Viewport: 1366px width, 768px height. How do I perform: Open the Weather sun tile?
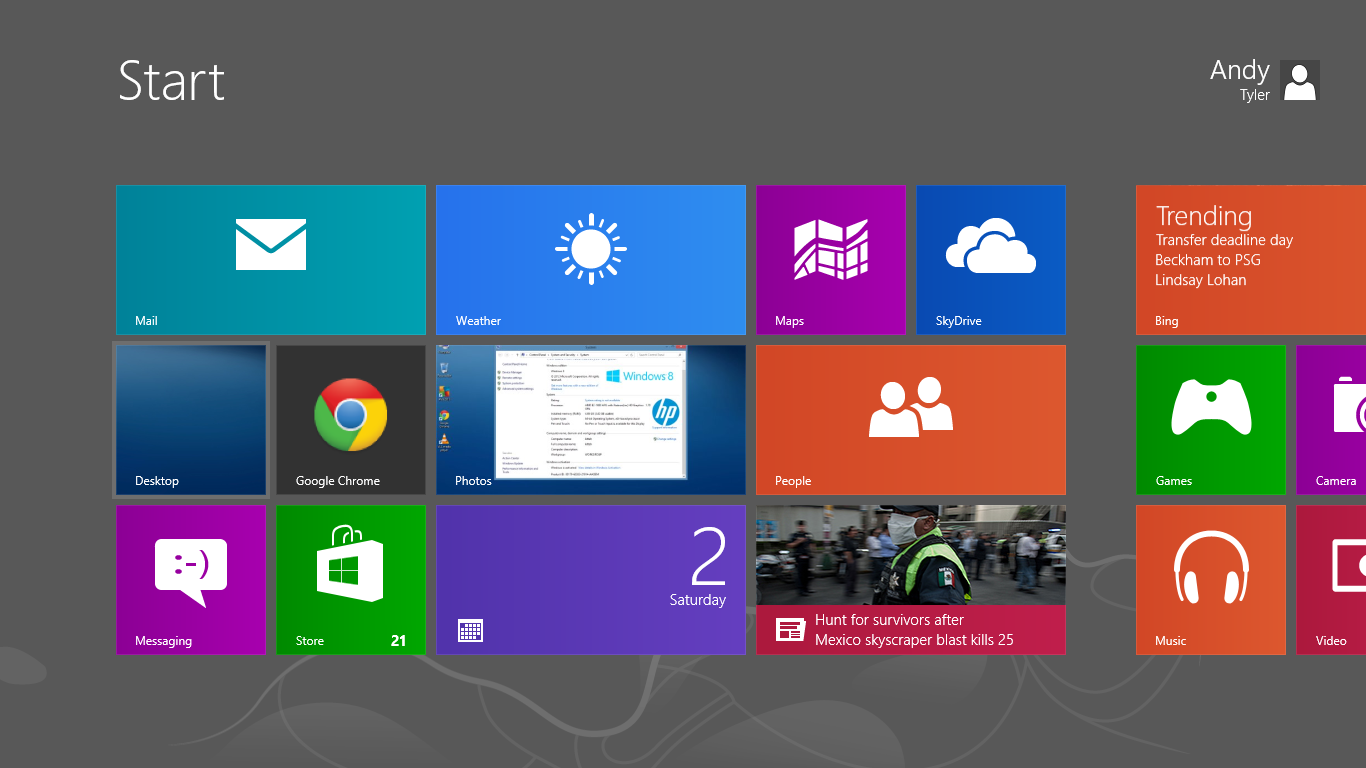click(x=591, y=260)
